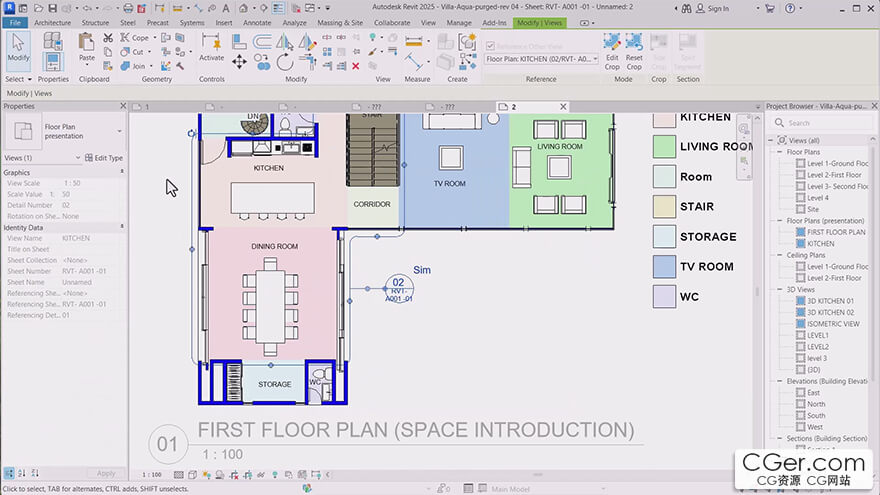Click Edit Type in Properties panel
Viewport: 880px width, 495px height.
click(102, 158)
